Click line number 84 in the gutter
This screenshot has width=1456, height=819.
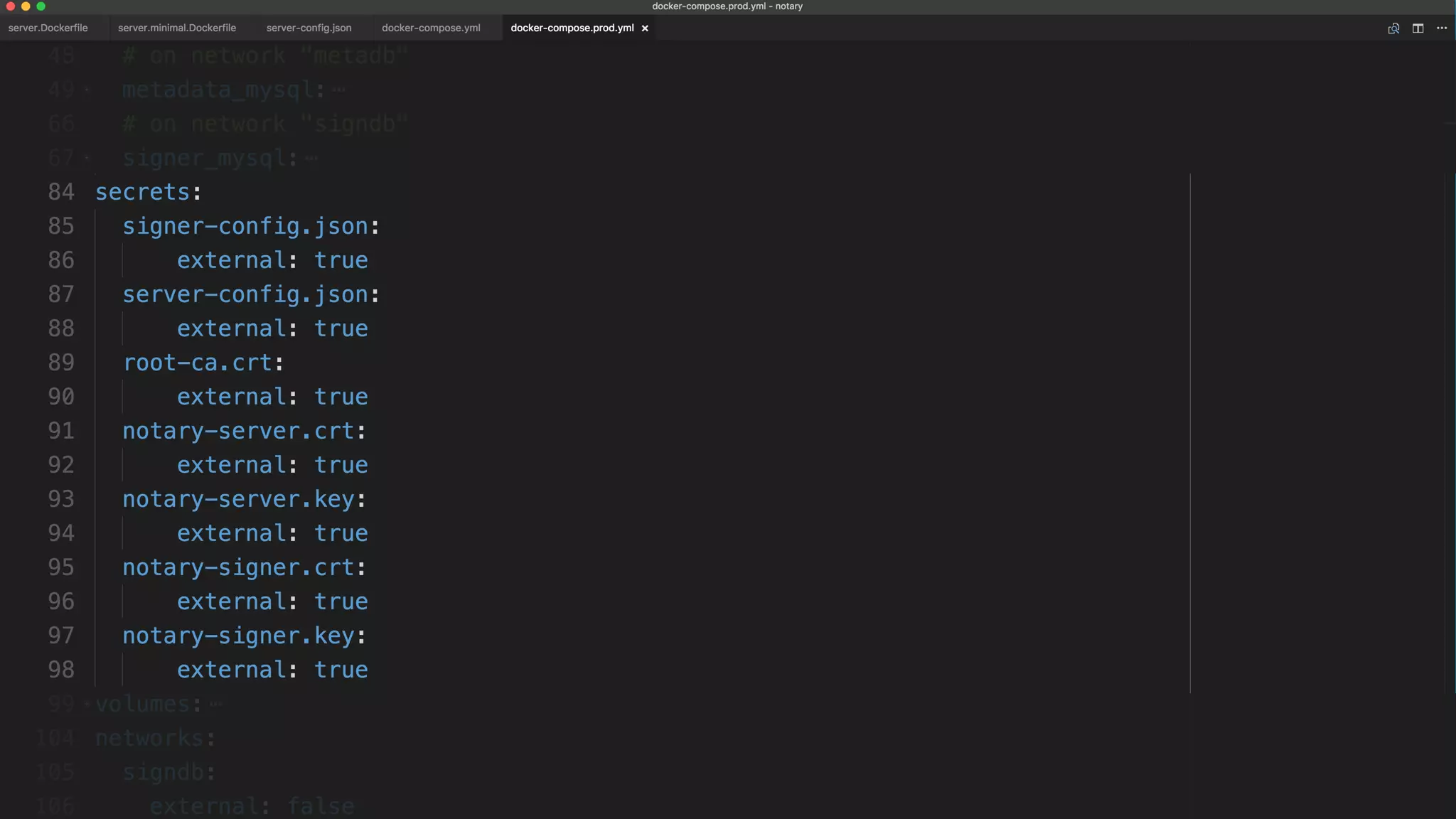pyautogui.click(x=61, y=192)
